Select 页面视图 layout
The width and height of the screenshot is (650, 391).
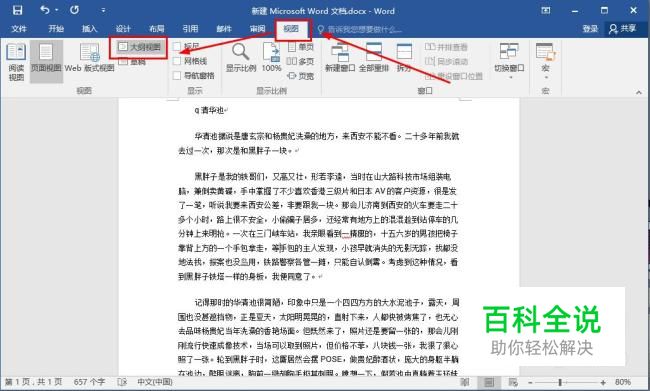pyautogui.click(x=46, y=61)
